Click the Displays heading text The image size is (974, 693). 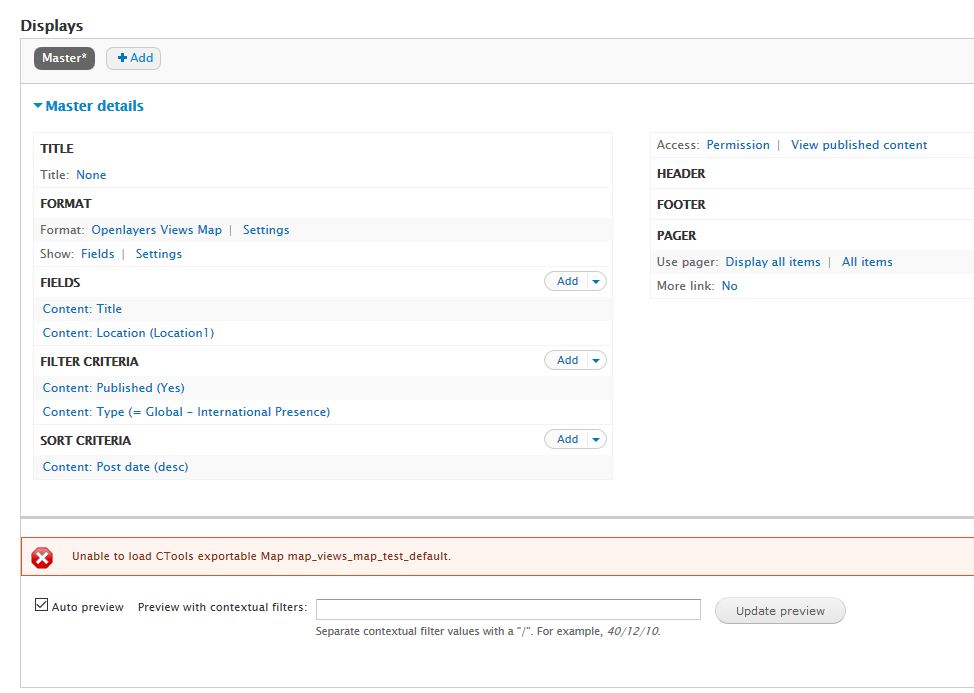click(52, 25)
